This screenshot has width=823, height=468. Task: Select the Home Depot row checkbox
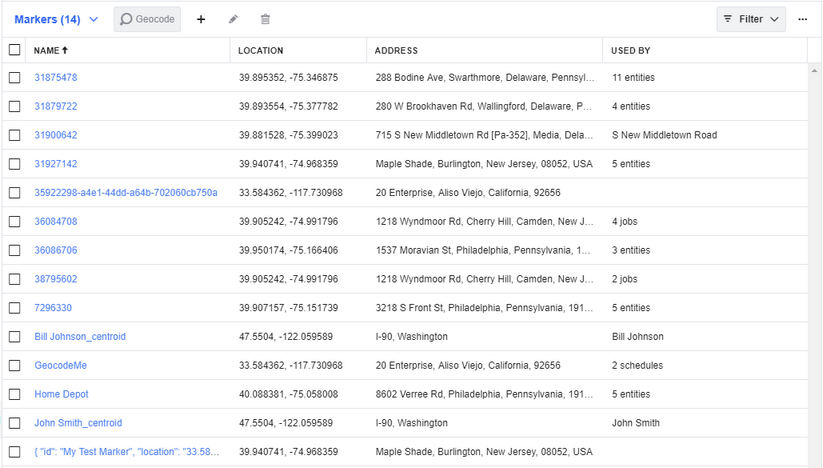pyautogui.click(x=14, y=394)
